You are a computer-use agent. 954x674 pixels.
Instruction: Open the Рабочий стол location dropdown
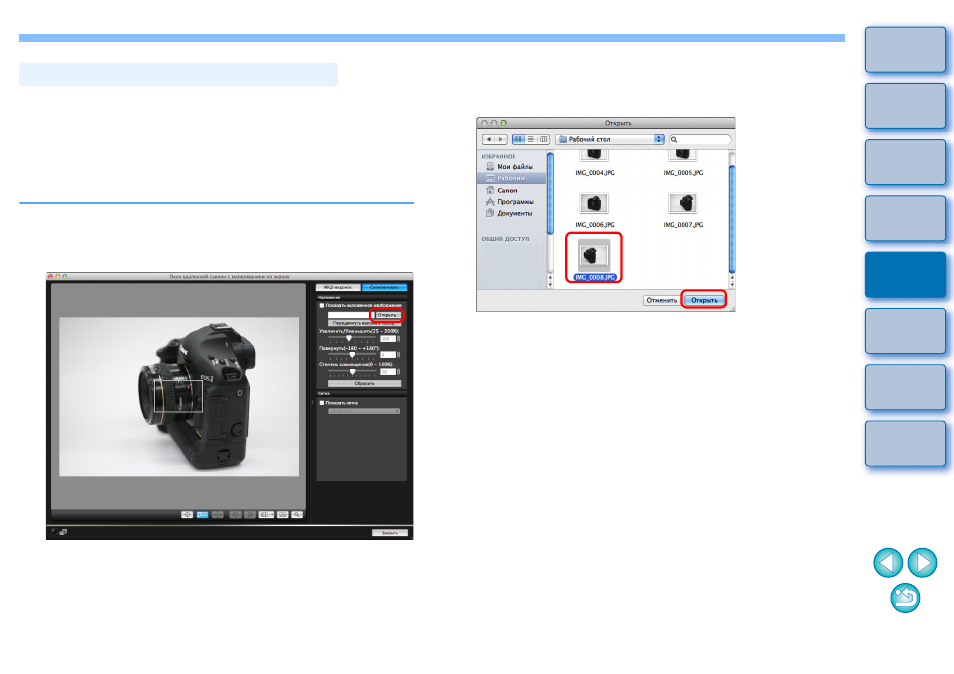pos(610,139)
